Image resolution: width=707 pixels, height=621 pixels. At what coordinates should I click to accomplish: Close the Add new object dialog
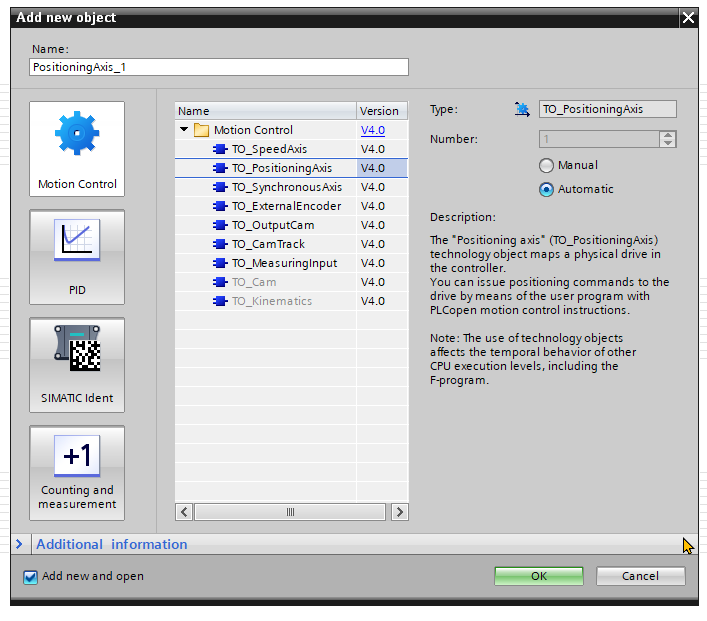pyautogui.click(x=688, y=18)
